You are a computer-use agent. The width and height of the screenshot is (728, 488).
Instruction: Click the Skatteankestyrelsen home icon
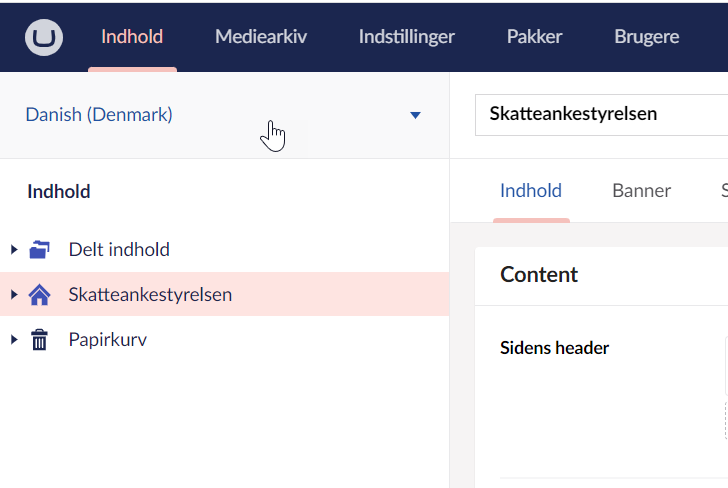click(40, 295)
